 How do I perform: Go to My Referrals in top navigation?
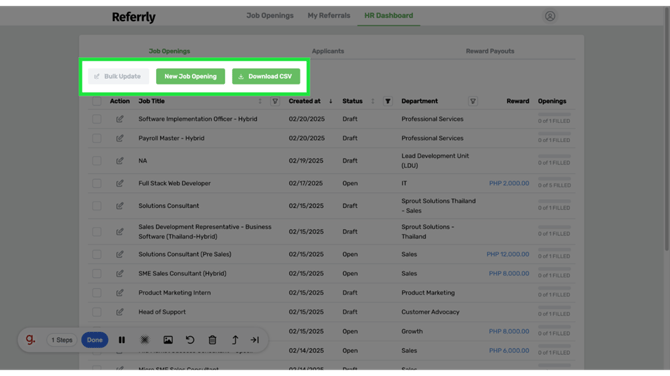[329, 15]
